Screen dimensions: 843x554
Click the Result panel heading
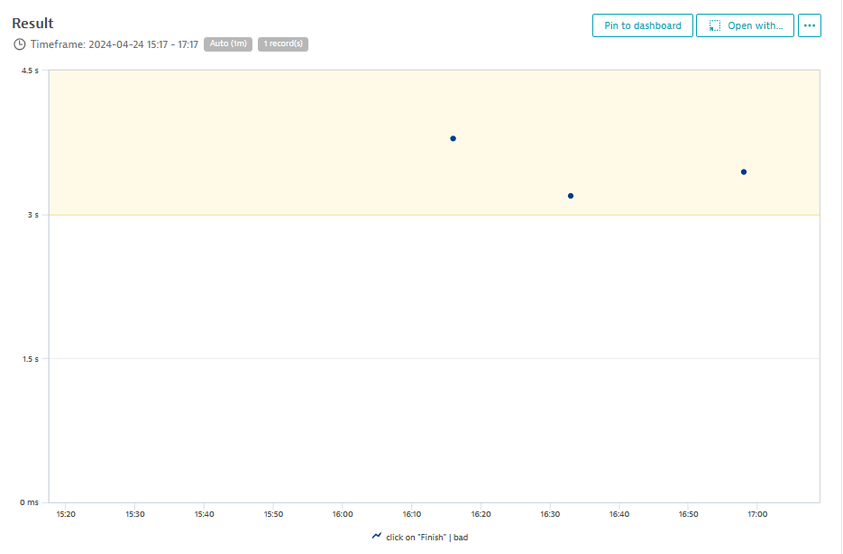[x=33, y=23]
